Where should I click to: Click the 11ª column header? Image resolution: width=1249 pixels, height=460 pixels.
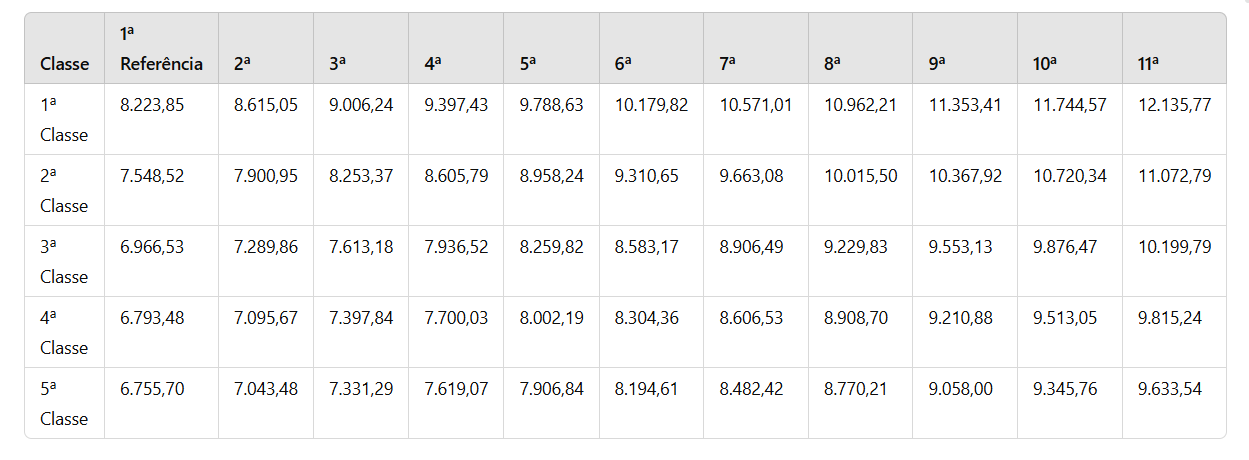click(x=1148, y=64)
